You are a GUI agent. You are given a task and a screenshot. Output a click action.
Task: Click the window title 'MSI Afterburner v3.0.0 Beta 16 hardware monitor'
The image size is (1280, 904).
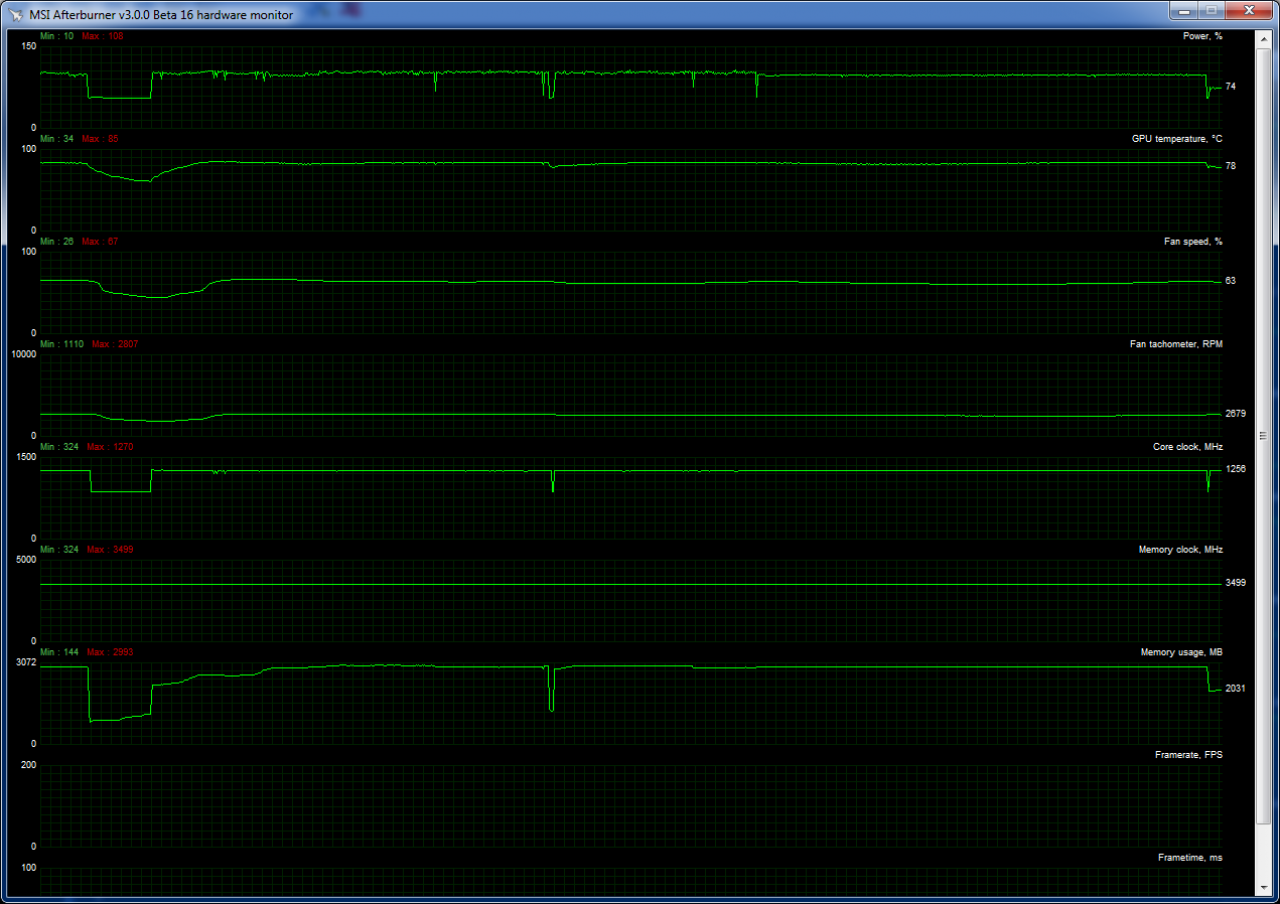(x=161, y=14)
